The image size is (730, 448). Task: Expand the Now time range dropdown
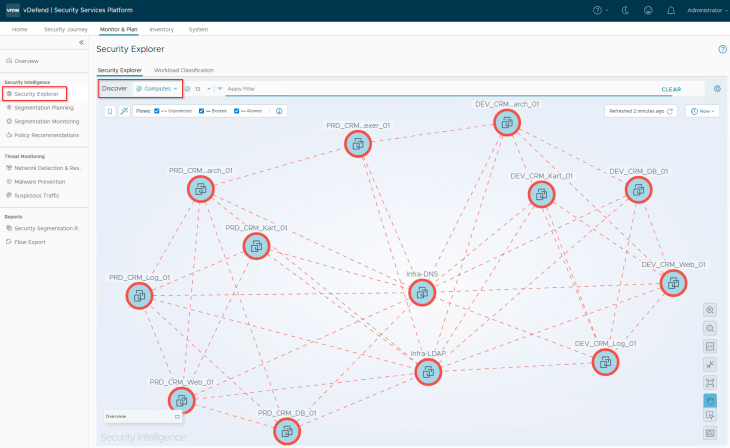[x=702, y=111]
